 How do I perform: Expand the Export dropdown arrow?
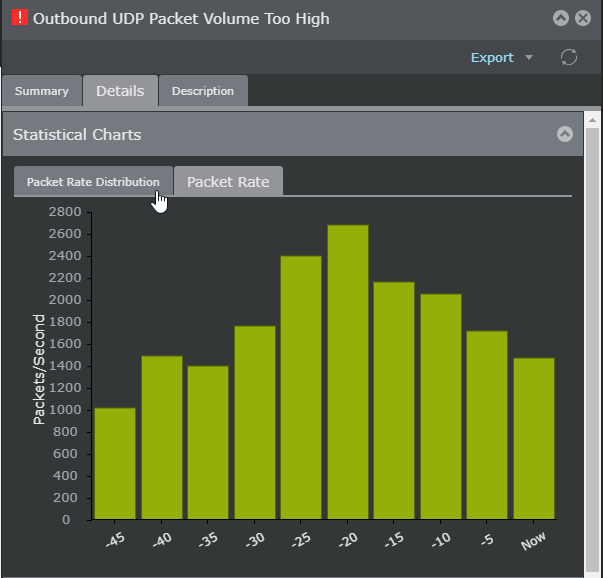529,57
